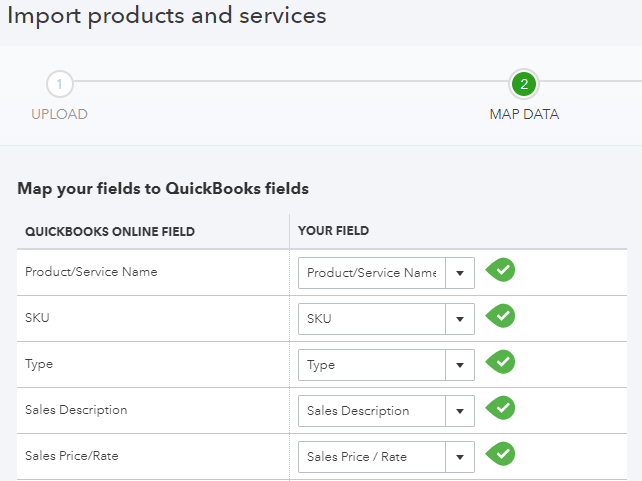Click green checkmark beside Type mapping
Screen dimensions: 642x481
[500, 362]
